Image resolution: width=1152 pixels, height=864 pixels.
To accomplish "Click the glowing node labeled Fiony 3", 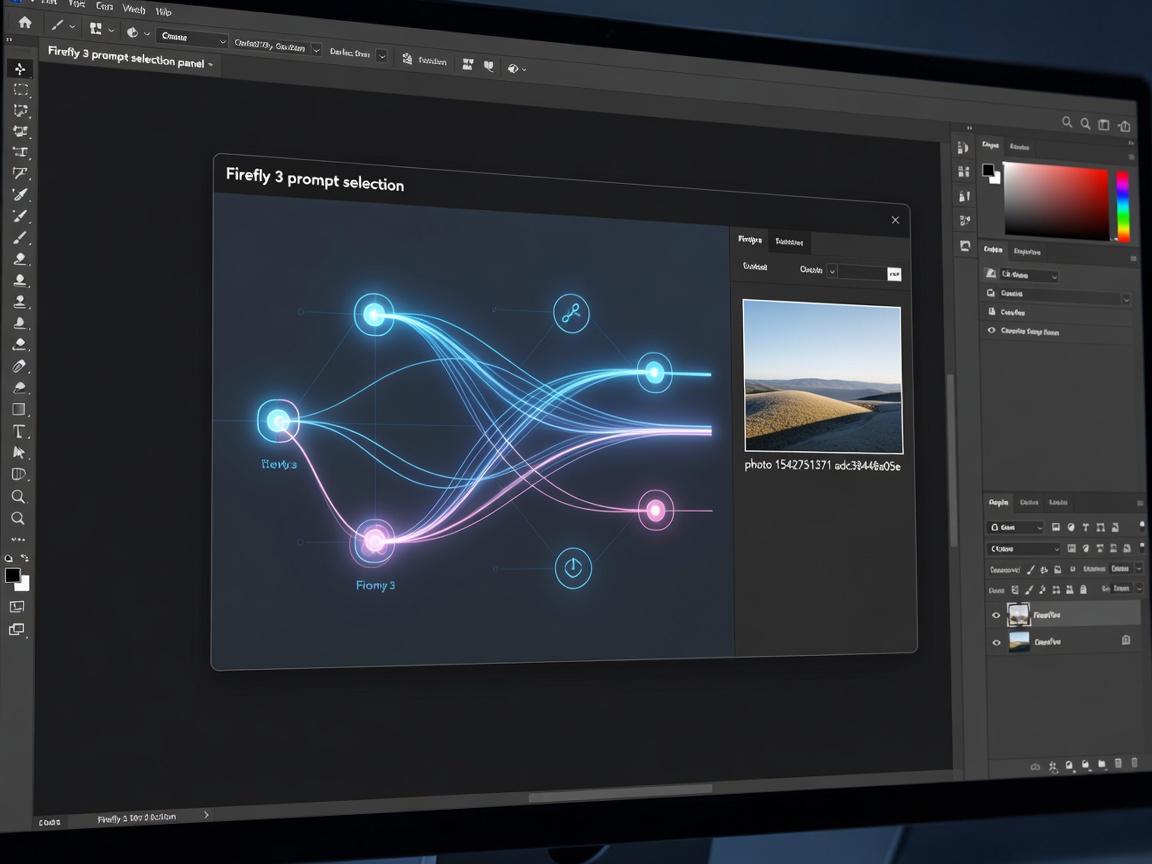I will 375,541.
